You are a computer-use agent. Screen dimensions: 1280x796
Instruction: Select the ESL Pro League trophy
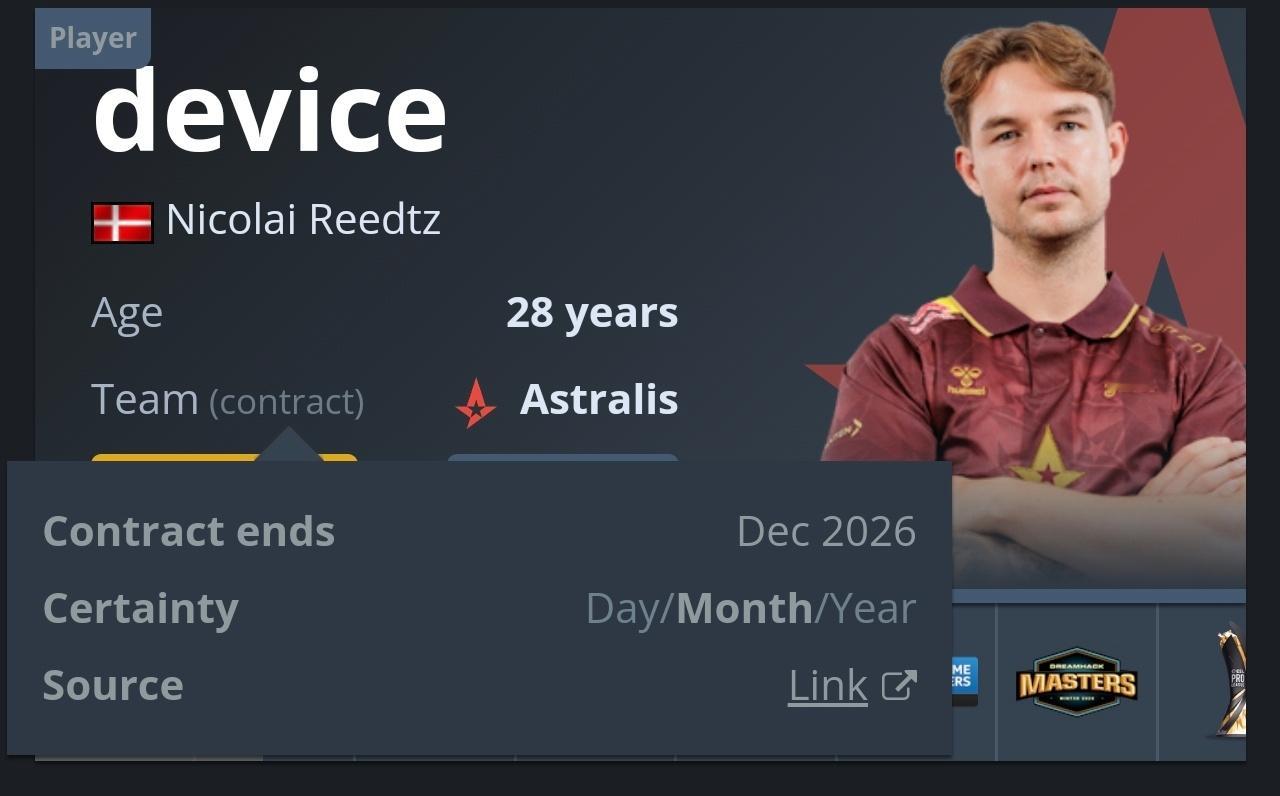1231,682
